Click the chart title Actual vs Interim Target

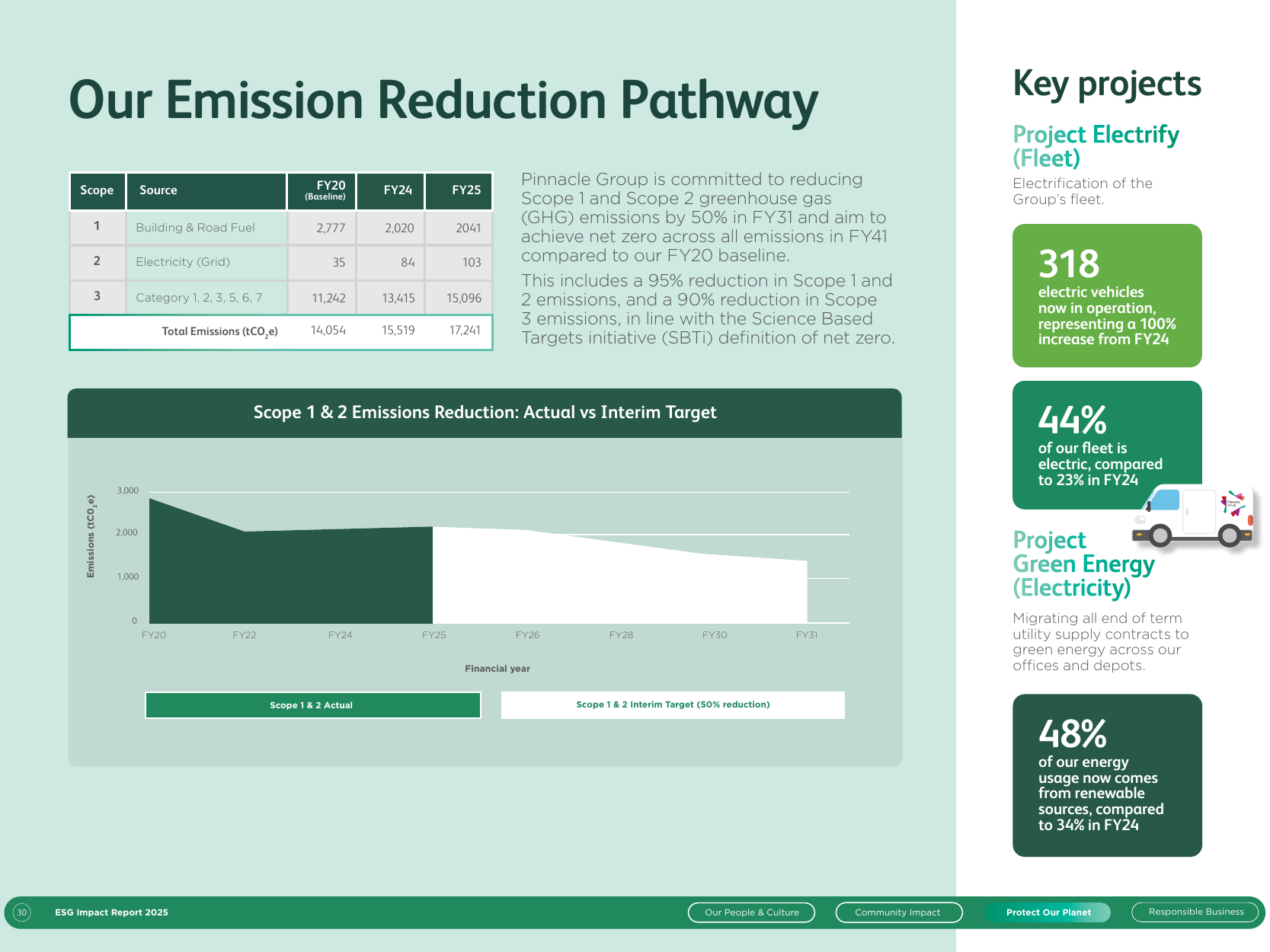[485, 413]
